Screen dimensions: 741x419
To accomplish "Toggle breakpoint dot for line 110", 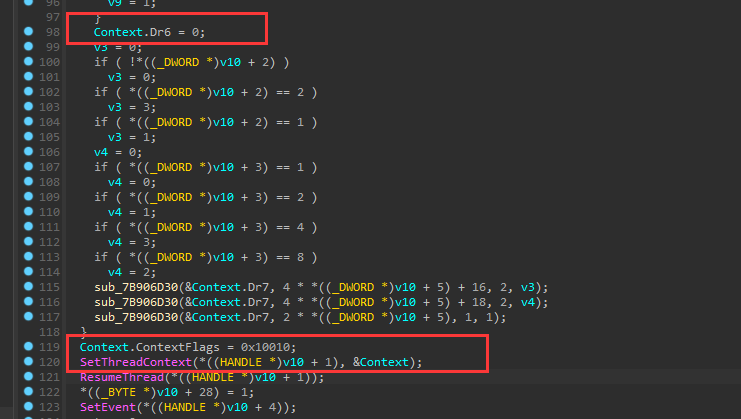I will point(27,212).
